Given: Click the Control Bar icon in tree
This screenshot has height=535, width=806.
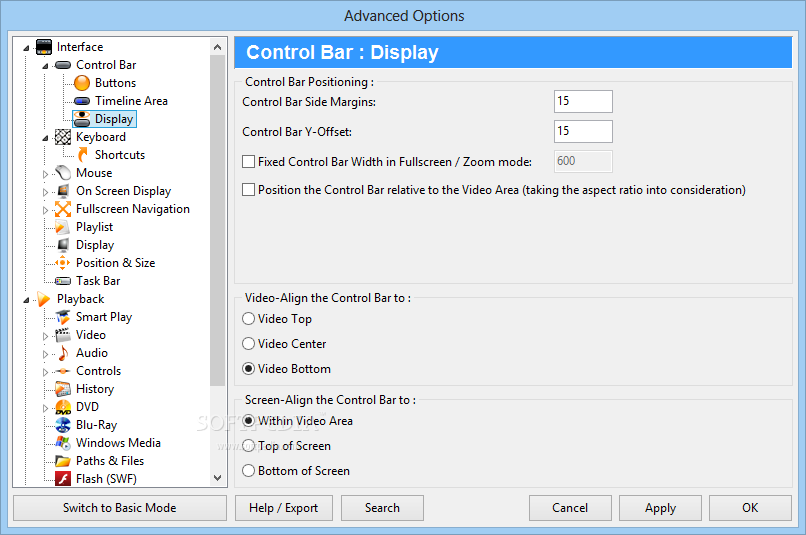Looking at the screenshot, I should [x=63, y=65].
